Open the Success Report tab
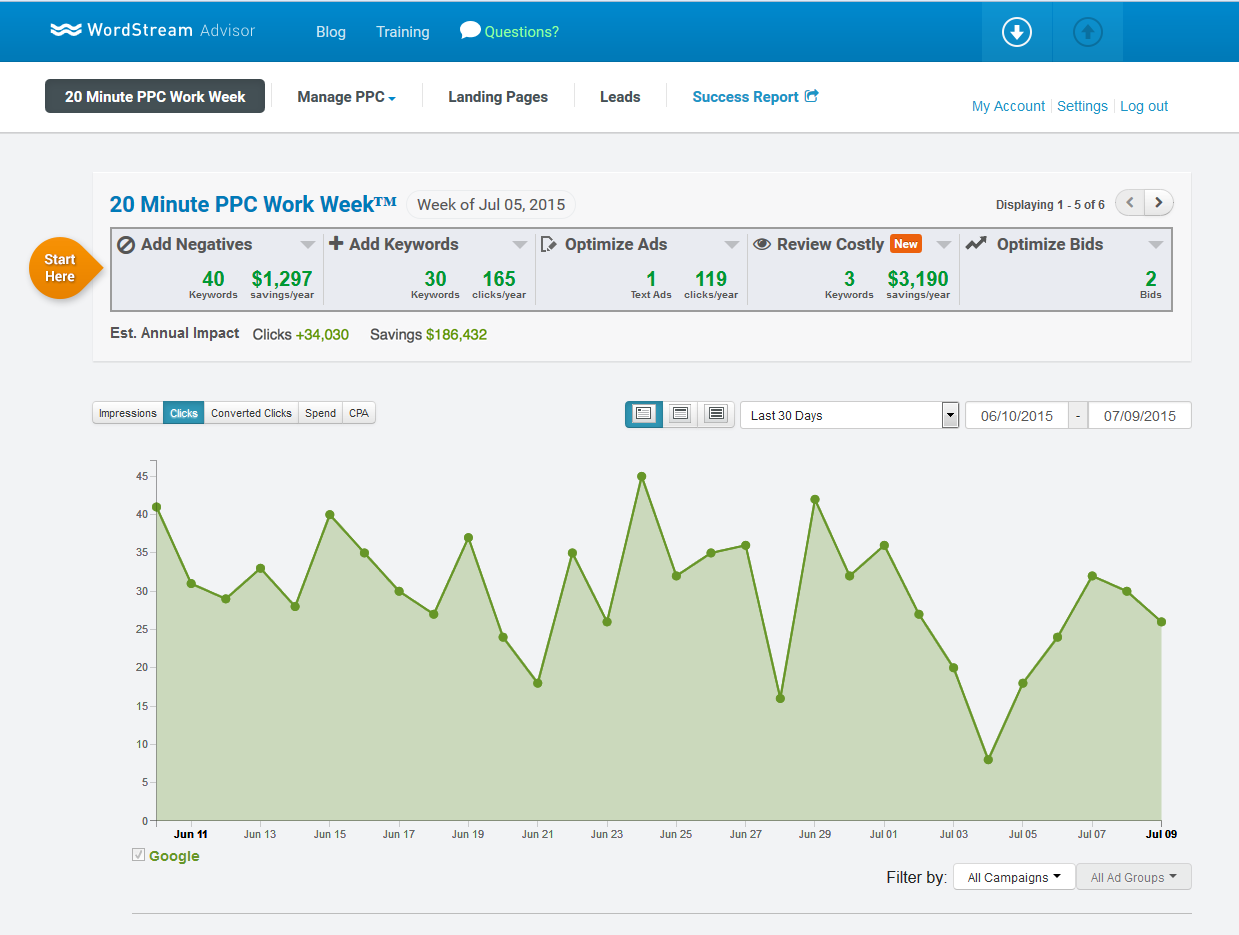Viewport: 1239px width, 935px height. 755,97
